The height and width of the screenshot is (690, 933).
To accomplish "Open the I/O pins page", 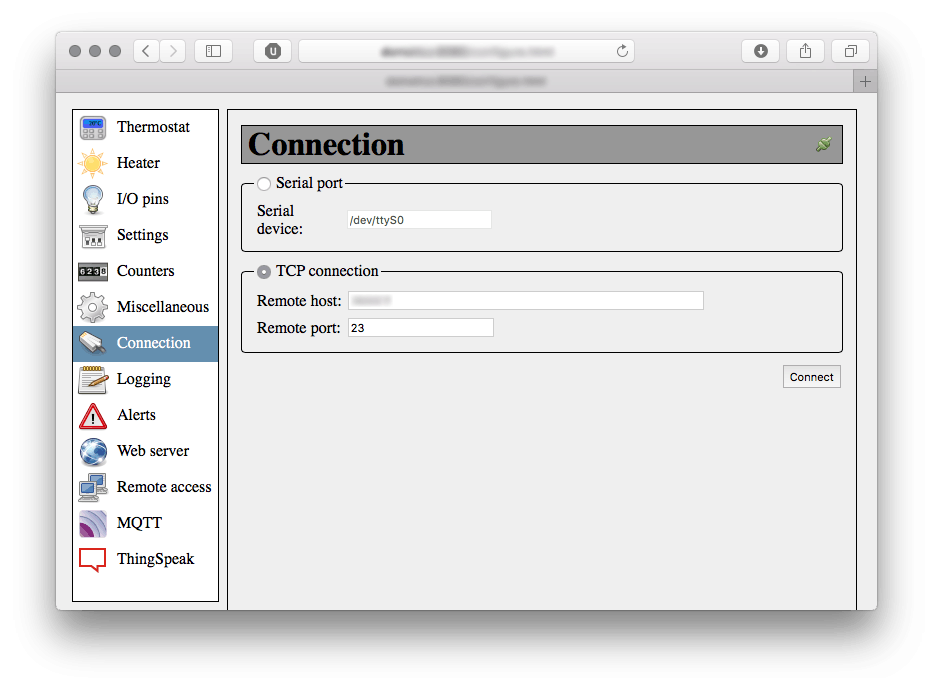I will coord(146,199).
